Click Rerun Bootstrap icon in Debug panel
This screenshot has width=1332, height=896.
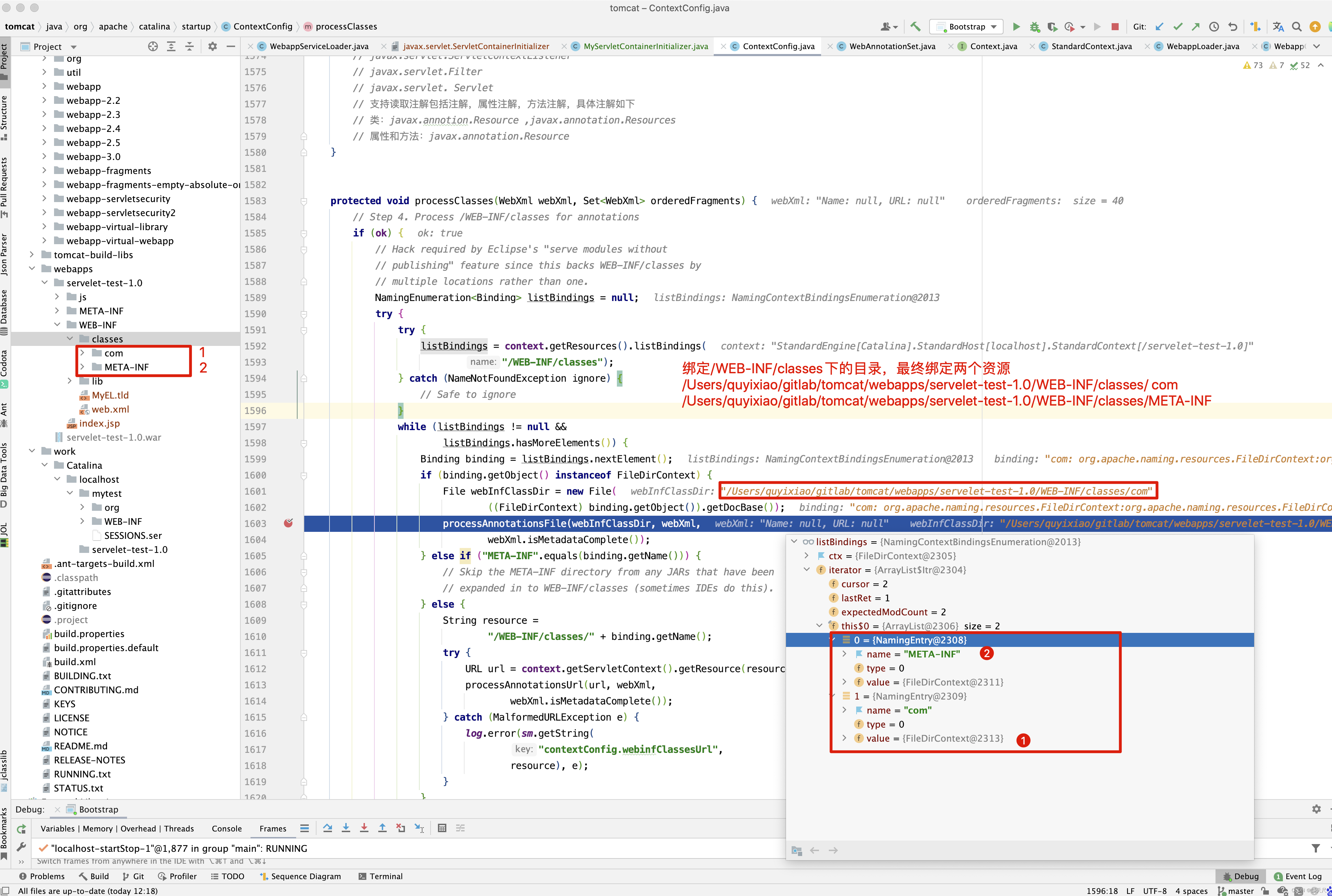tap(21, 829)
